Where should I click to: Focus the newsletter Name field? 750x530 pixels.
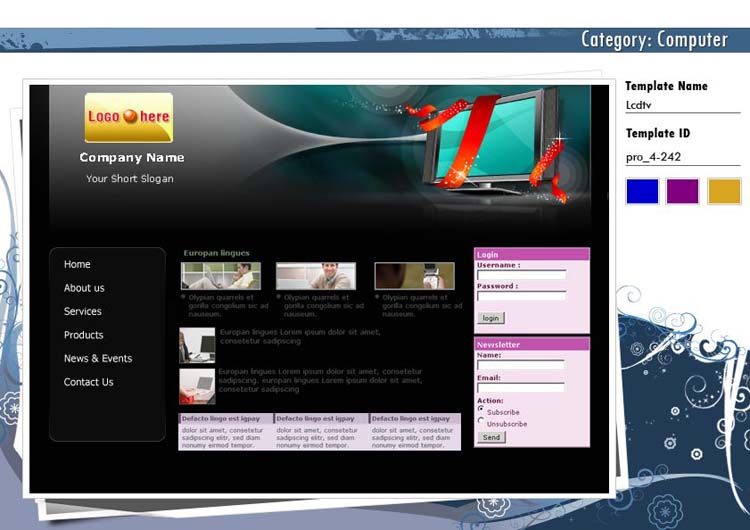click(521, 365)
